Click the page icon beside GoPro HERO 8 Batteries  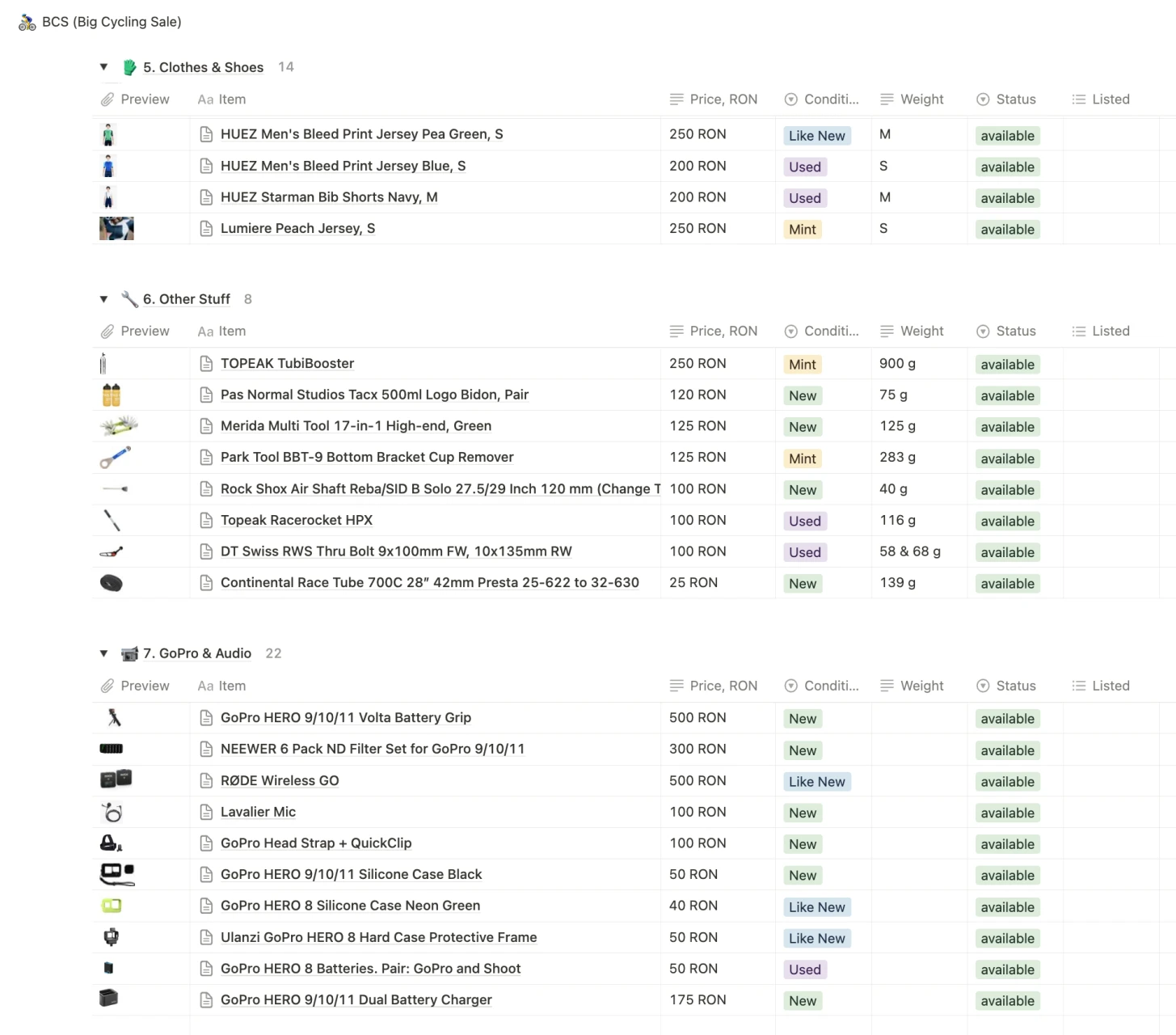[206, 969]
